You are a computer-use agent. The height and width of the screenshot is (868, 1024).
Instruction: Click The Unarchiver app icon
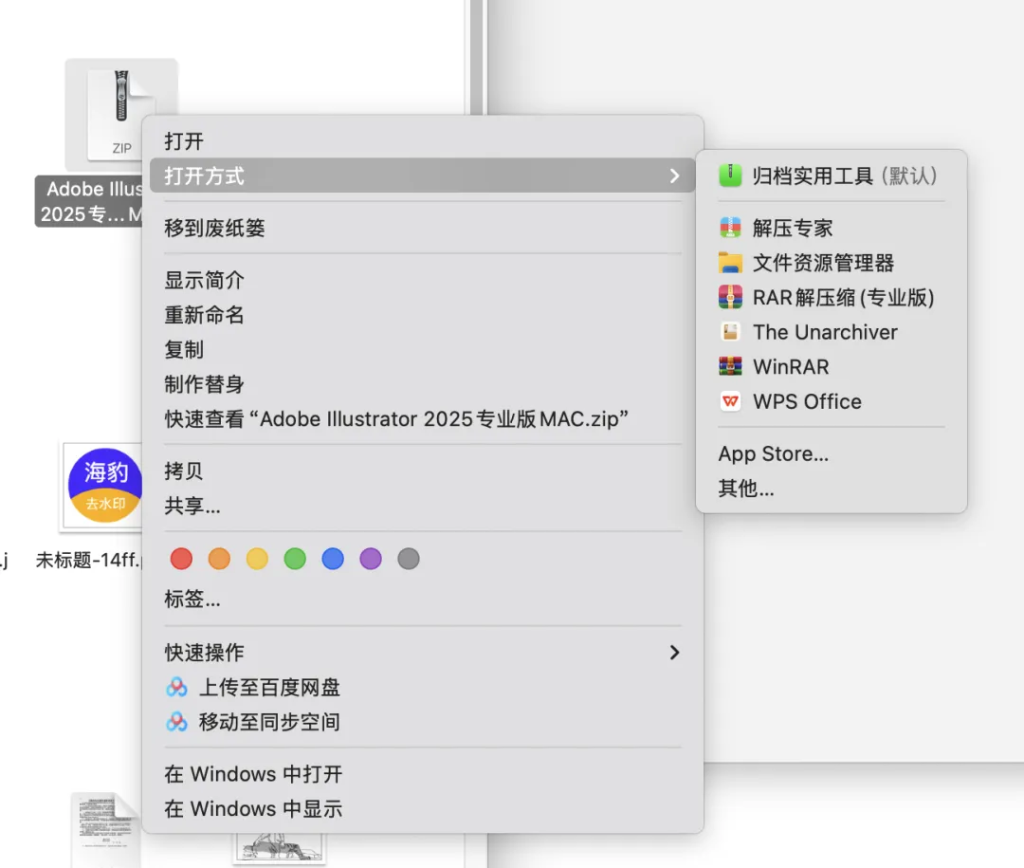tap(730, 332)
